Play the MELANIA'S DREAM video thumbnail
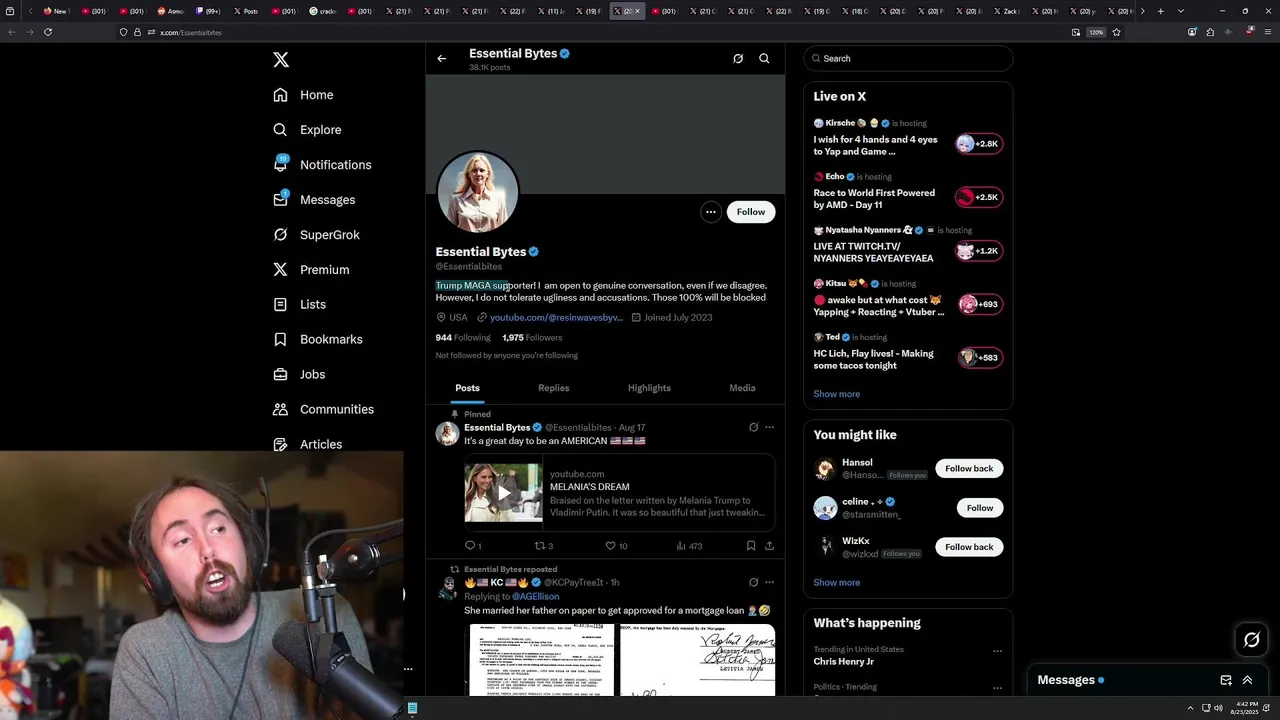The image size is (1280, 720). [x=503, y=493]
